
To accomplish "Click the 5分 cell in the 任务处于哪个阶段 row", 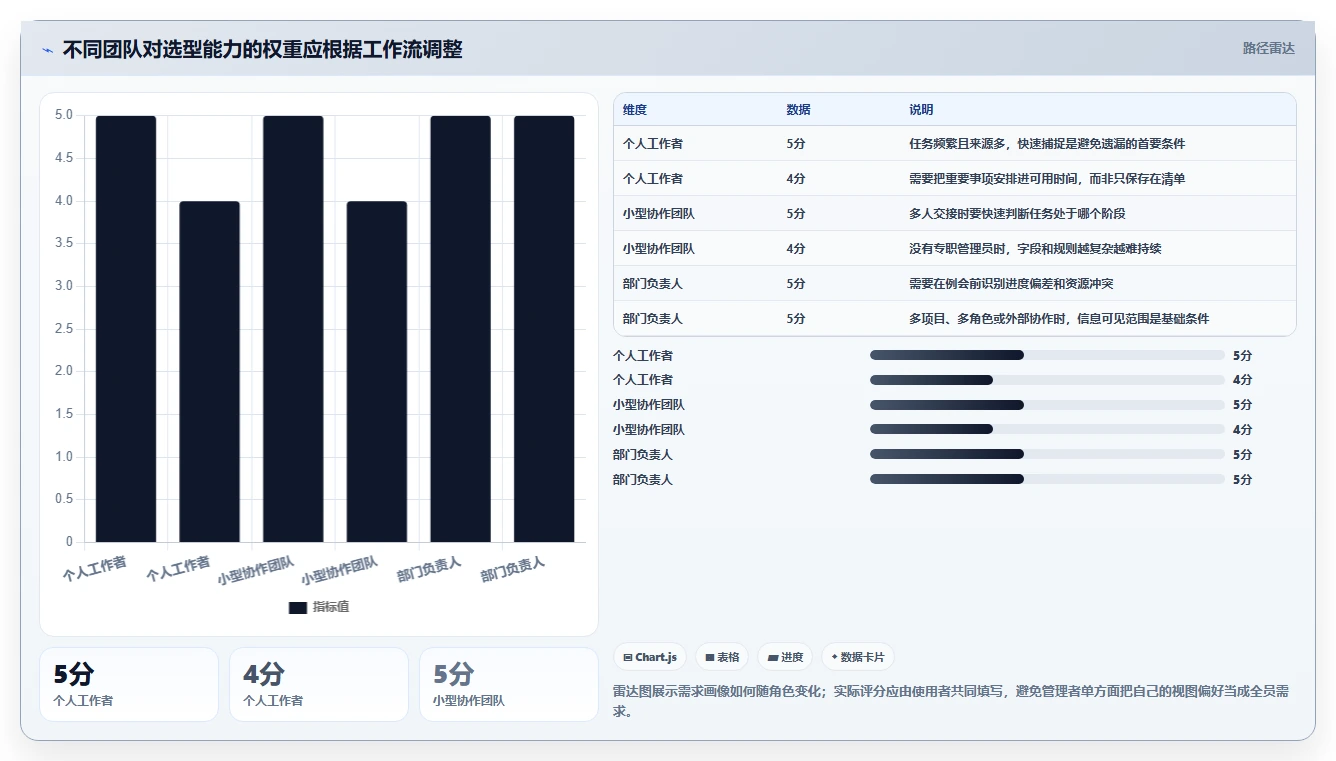I will [796, 214].
